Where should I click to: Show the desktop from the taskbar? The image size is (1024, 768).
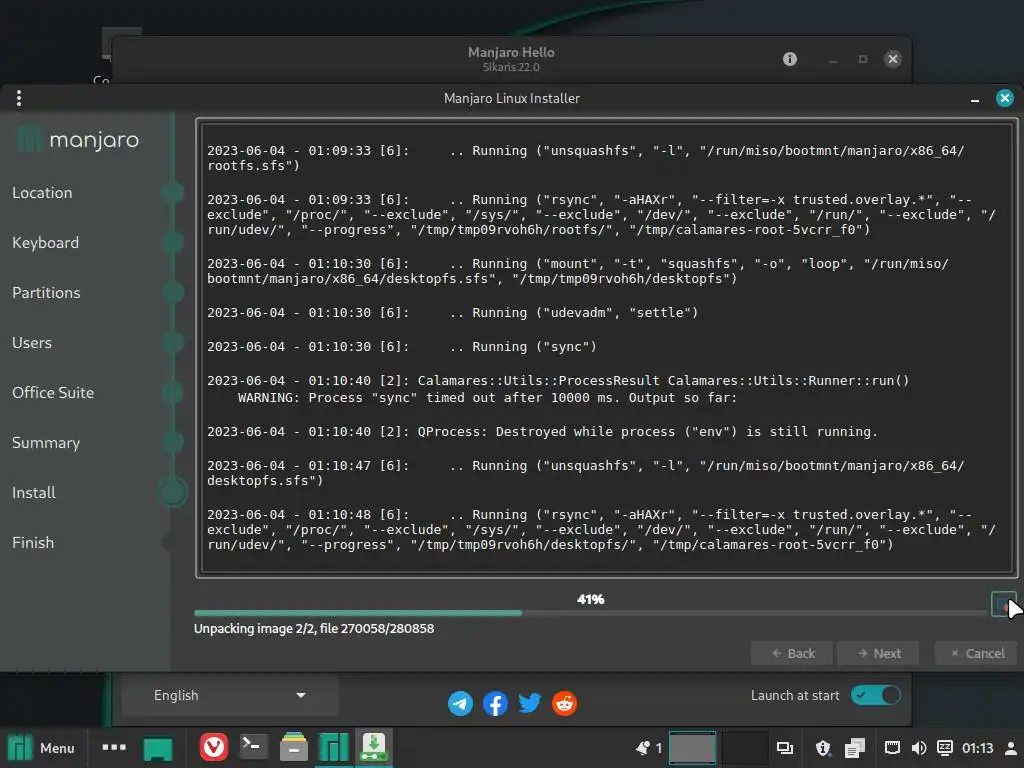pyautogui.click(x=158, y=749)
